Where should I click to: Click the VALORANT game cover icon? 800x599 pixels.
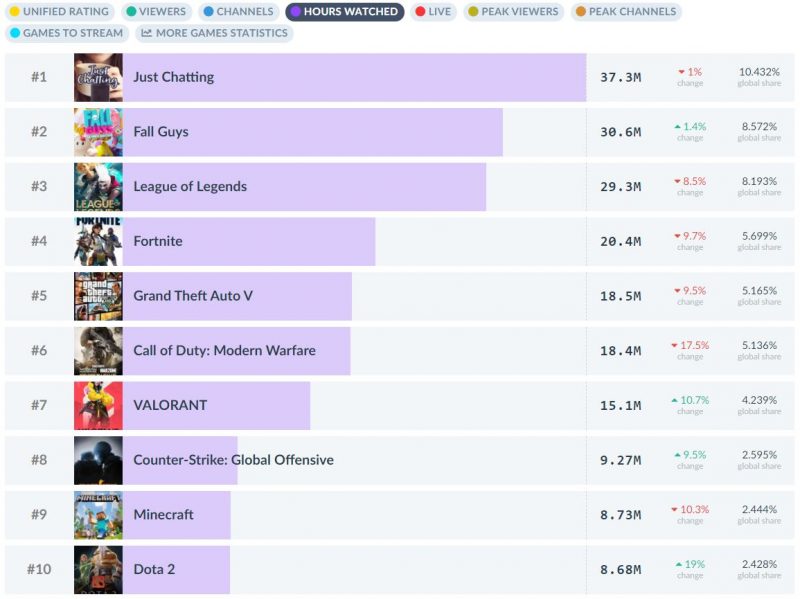(x=98, y=405)
